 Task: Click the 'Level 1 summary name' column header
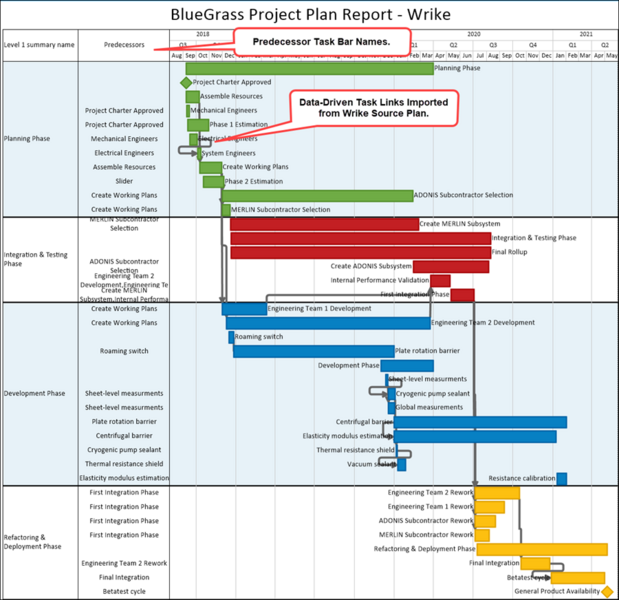tap(39, 45)
